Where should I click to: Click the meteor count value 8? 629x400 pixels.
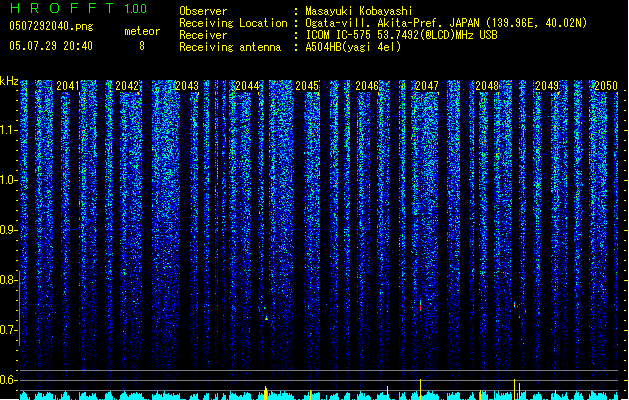coord(142,46)
